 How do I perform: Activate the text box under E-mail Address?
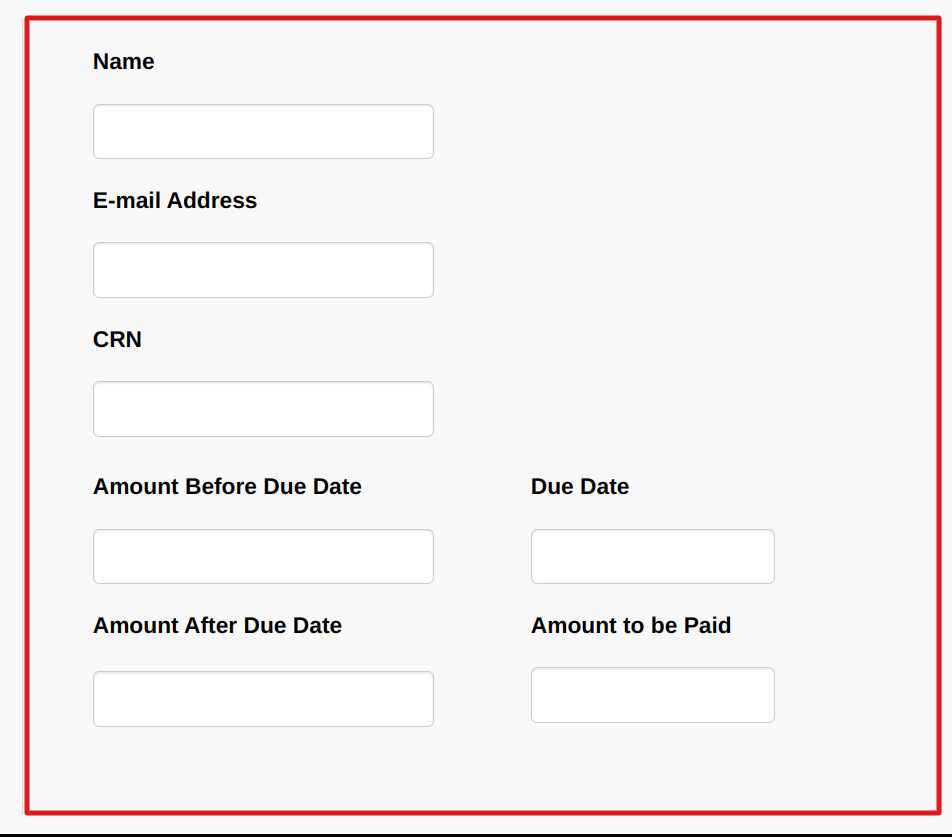click(263, 270)
